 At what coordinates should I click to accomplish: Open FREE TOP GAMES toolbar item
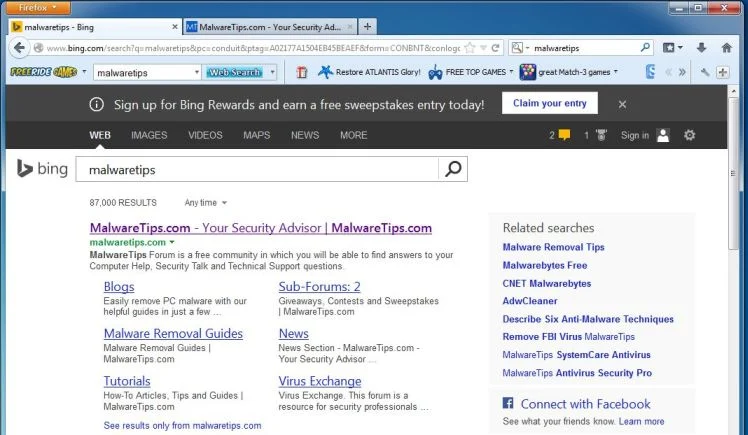click(470, 72)
